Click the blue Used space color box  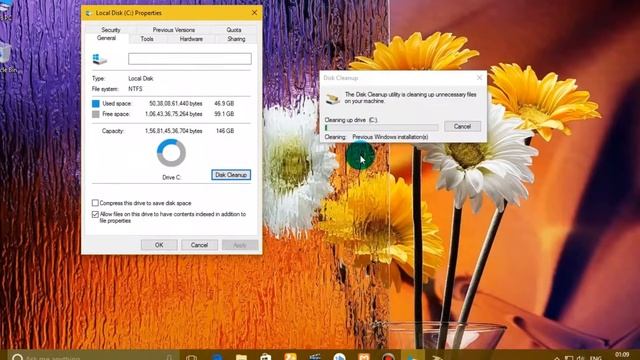(x=96, y=104)
